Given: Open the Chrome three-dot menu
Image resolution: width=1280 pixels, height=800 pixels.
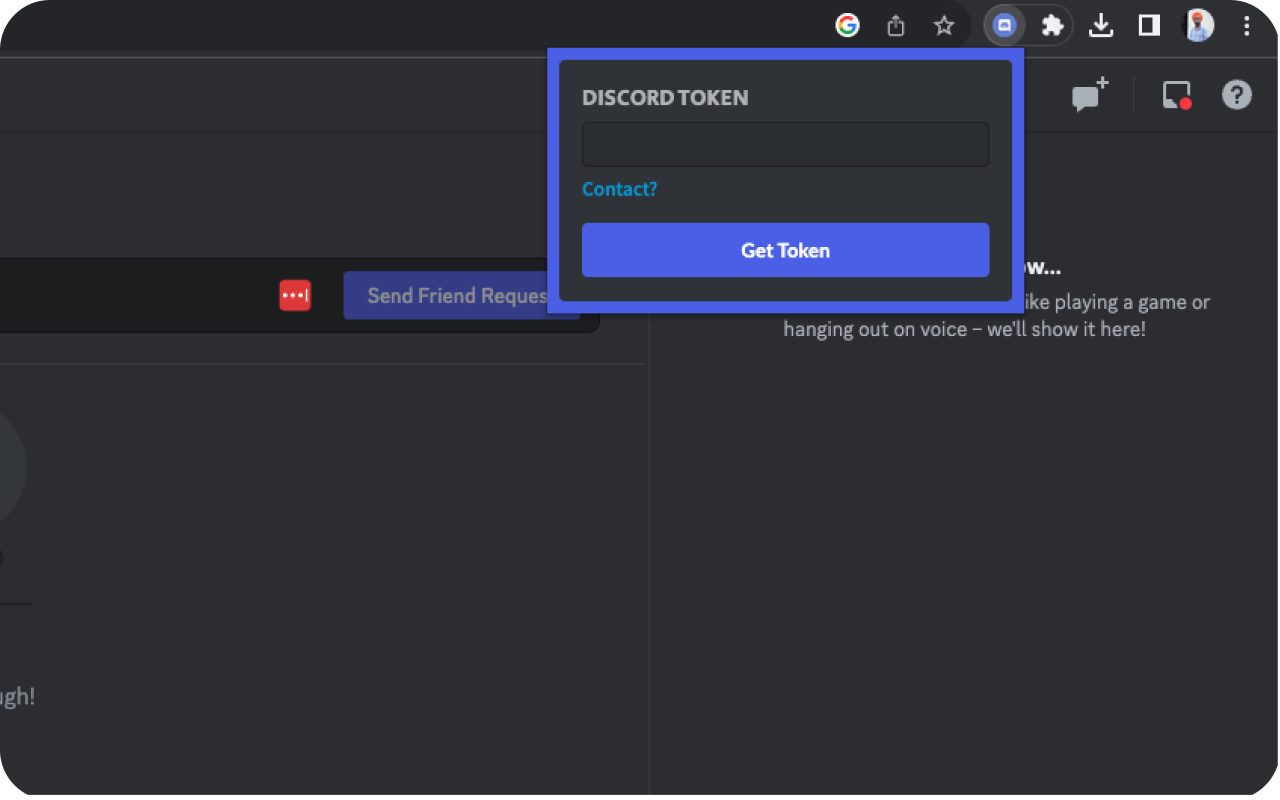Looking at the screenshot, I should click(1246, 25).
